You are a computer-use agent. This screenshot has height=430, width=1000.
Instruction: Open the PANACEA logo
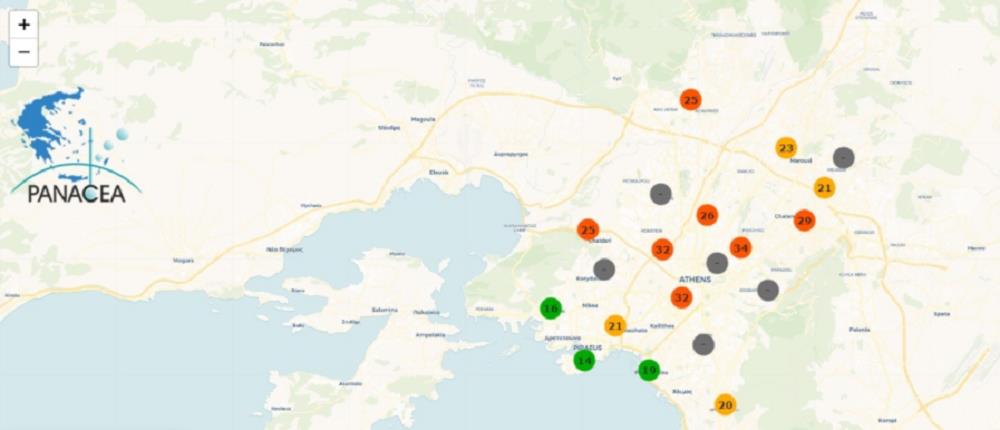click(x=70, y=148)
